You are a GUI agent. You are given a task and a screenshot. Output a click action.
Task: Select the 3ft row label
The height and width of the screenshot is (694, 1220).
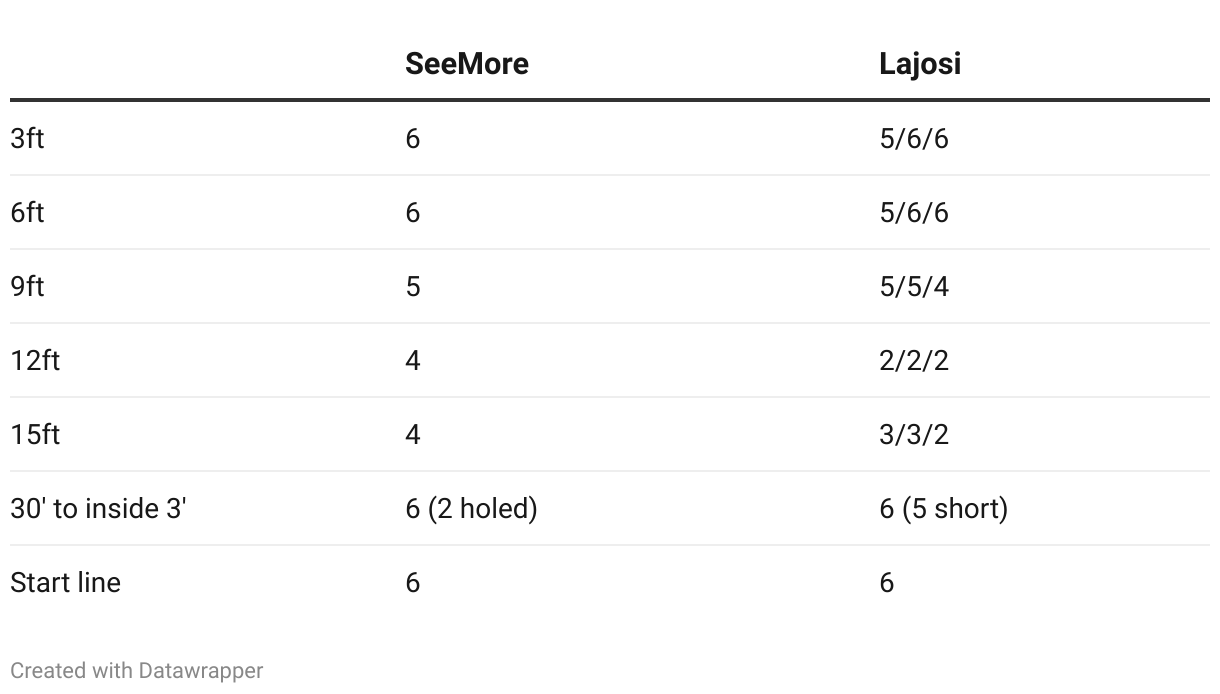(x=27, y=138)
